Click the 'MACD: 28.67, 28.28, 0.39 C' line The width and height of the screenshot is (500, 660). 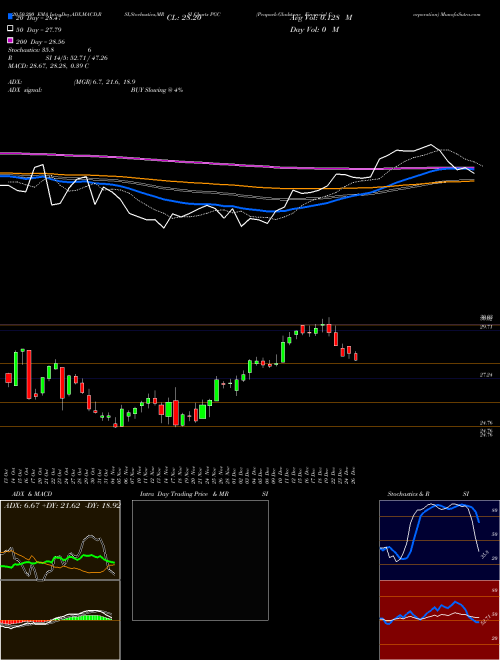[x=48, y=66]
